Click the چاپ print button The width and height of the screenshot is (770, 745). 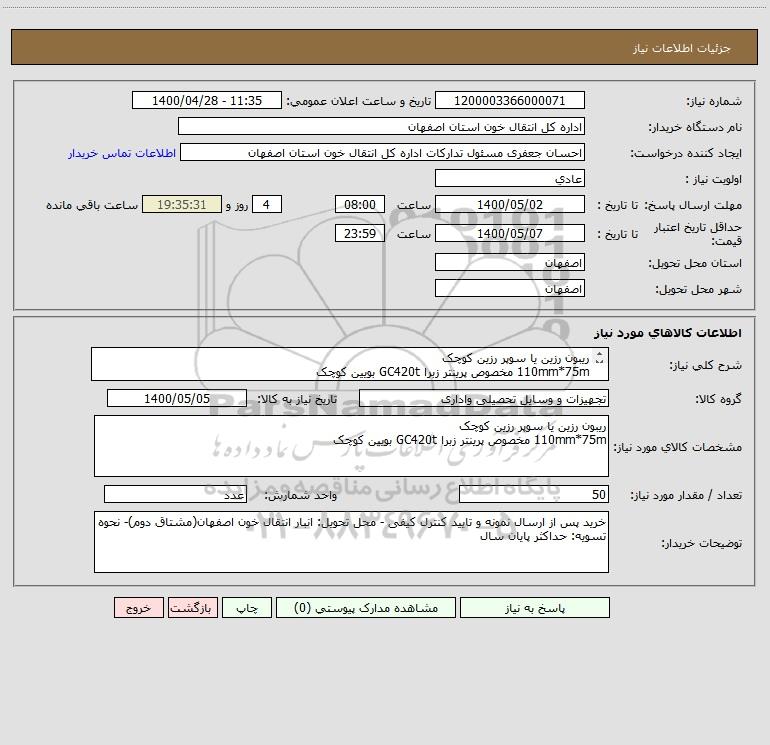point(247,608)
